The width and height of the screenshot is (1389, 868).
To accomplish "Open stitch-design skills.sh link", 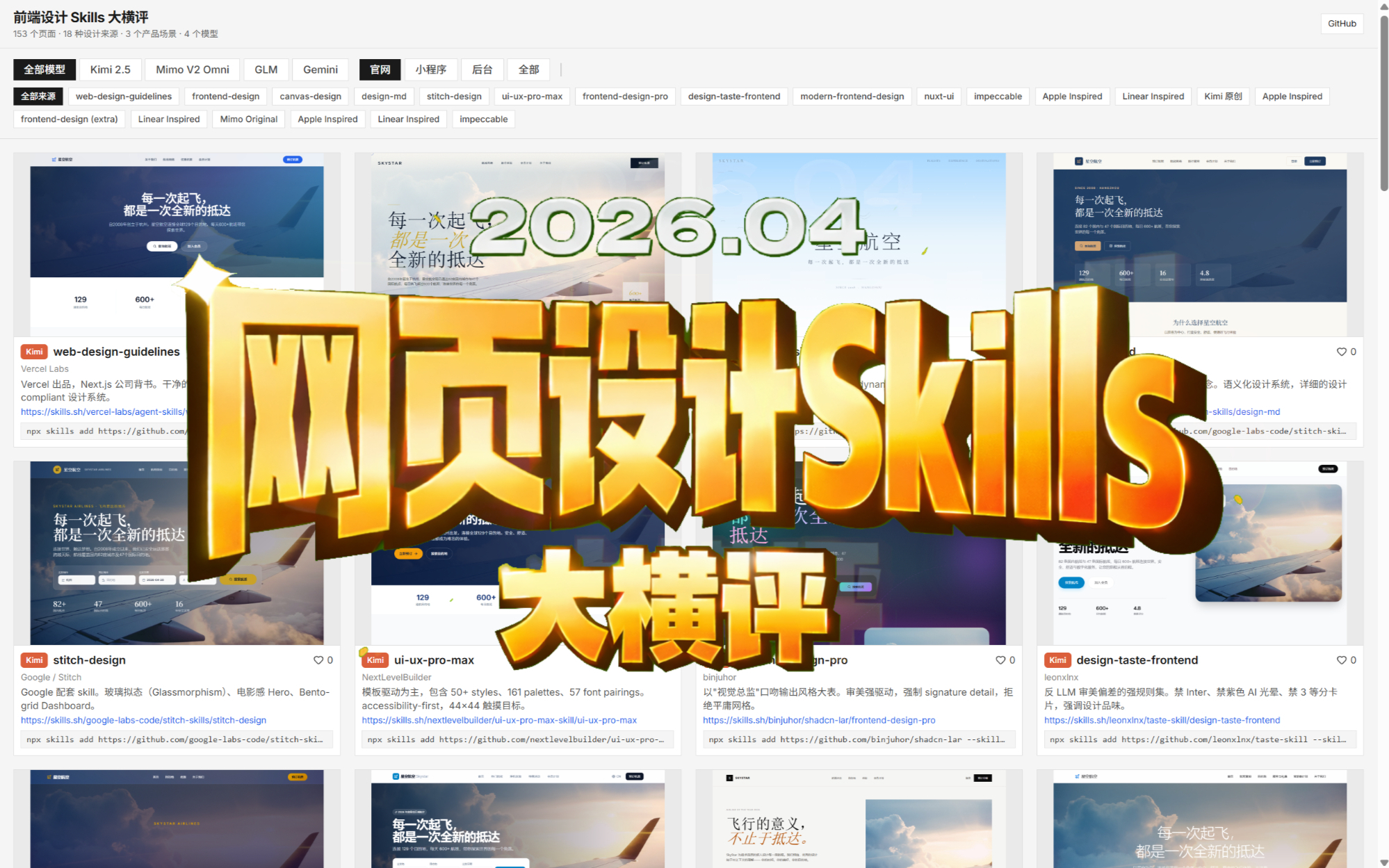I will [x=143, y=720].
